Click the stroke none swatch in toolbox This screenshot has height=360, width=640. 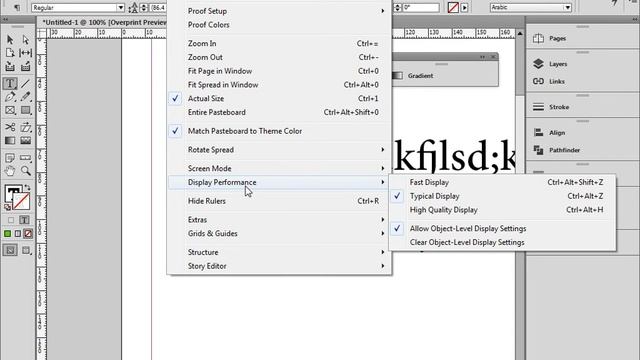(x=21, y=201)
